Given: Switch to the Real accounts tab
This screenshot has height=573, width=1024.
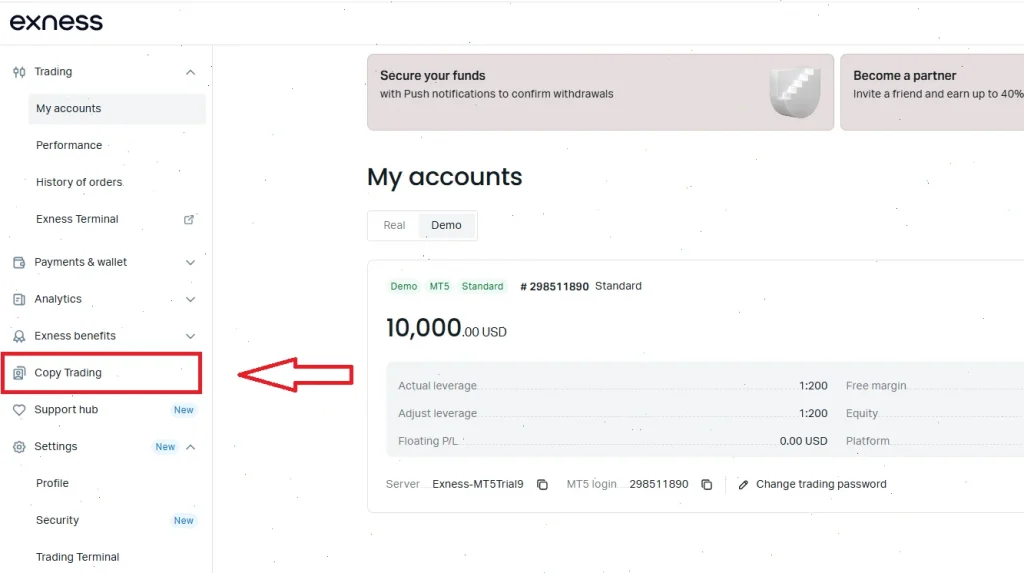Looking at the screenshot, I should tap(394, 225).
